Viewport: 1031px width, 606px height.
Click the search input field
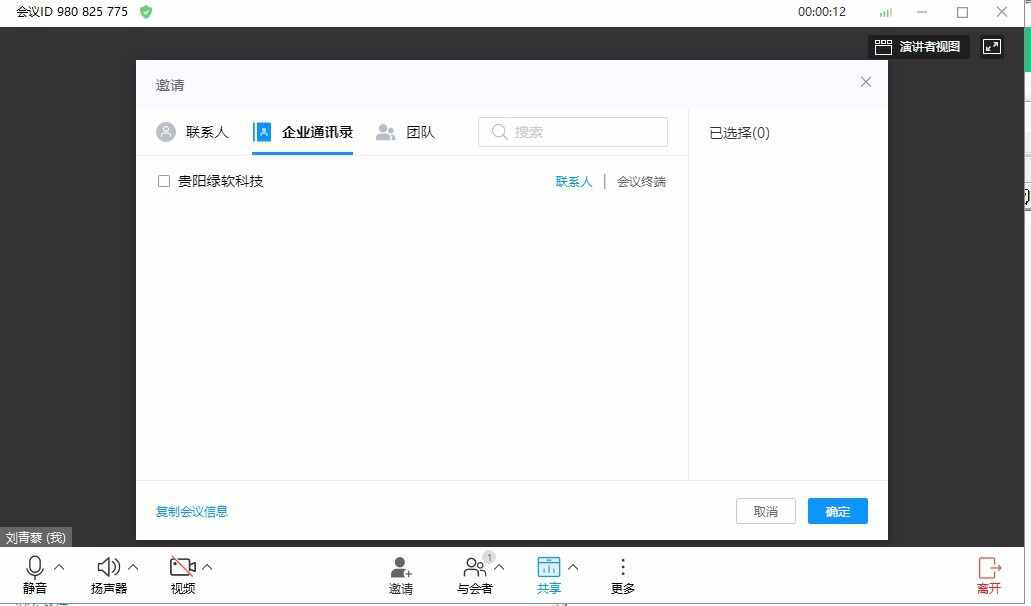coord(572,131)
